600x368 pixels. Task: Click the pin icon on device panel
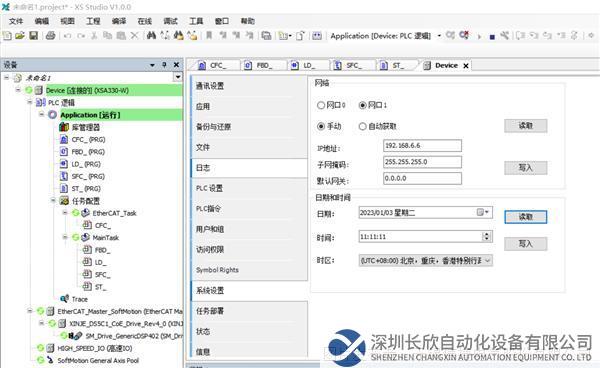click(x=164, y=65)
